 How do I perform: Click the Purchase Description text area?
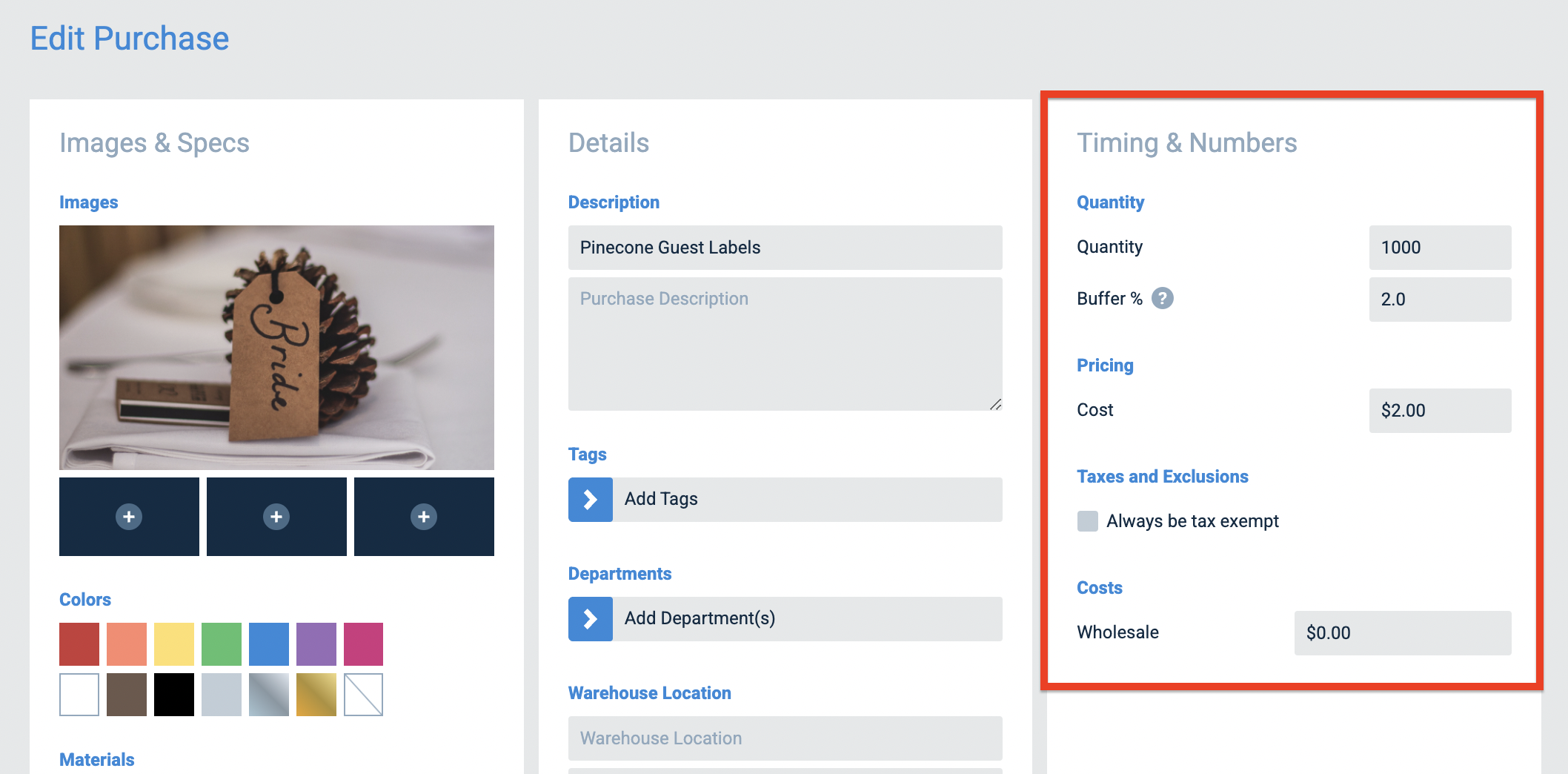tap(785, 344)
